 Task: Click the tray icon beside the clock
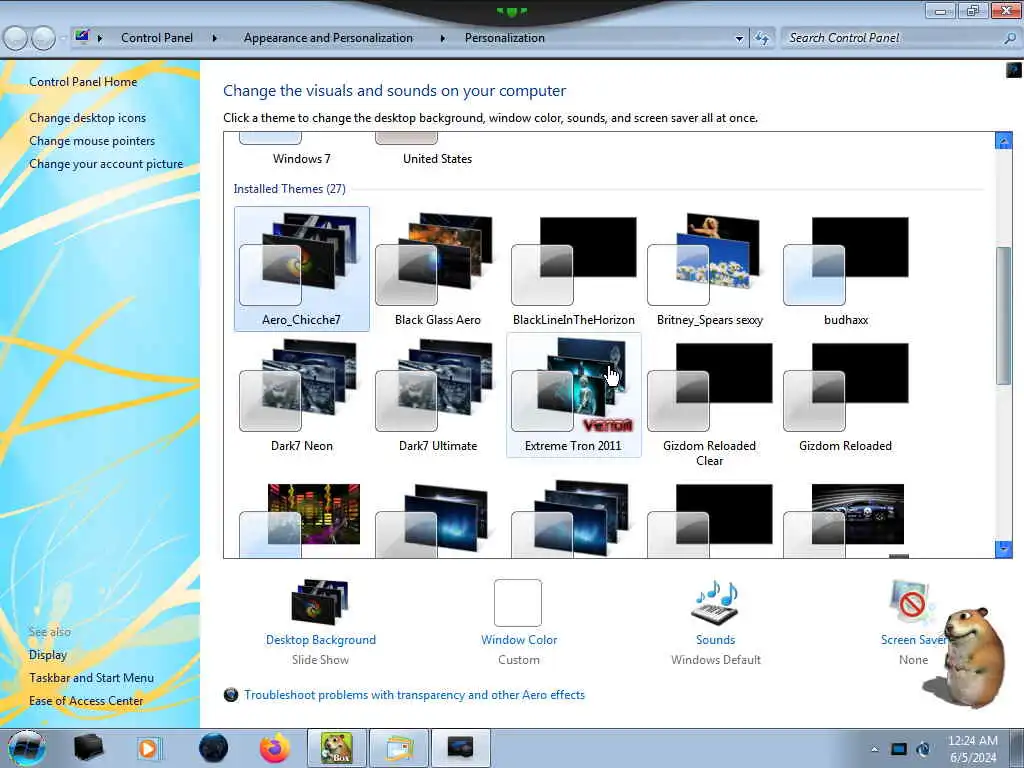[923, 749]
